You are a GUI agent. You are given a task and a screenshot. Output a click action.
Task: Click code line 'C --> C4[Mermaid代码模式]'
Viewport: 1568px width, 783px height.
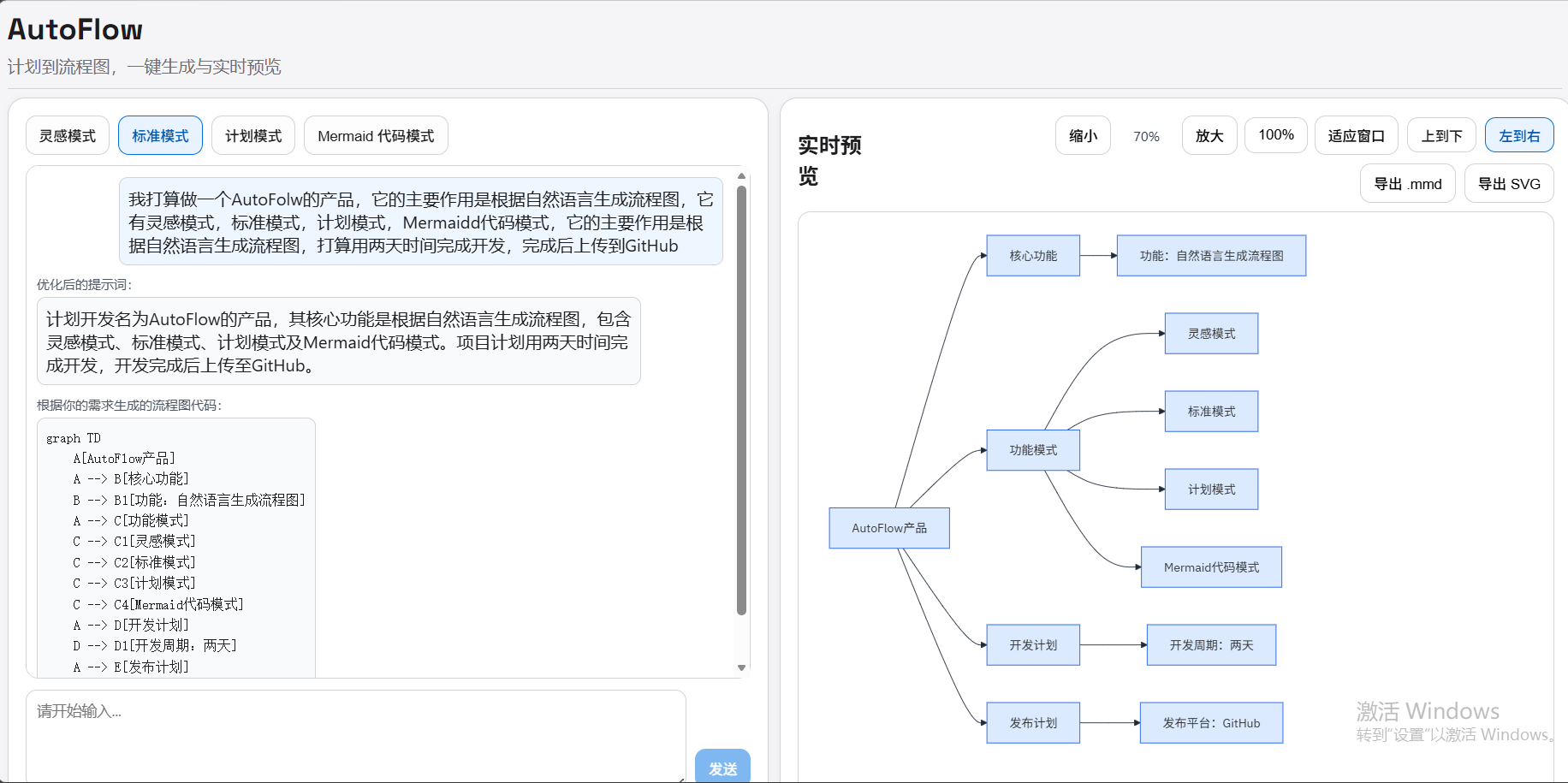(158, 604)
